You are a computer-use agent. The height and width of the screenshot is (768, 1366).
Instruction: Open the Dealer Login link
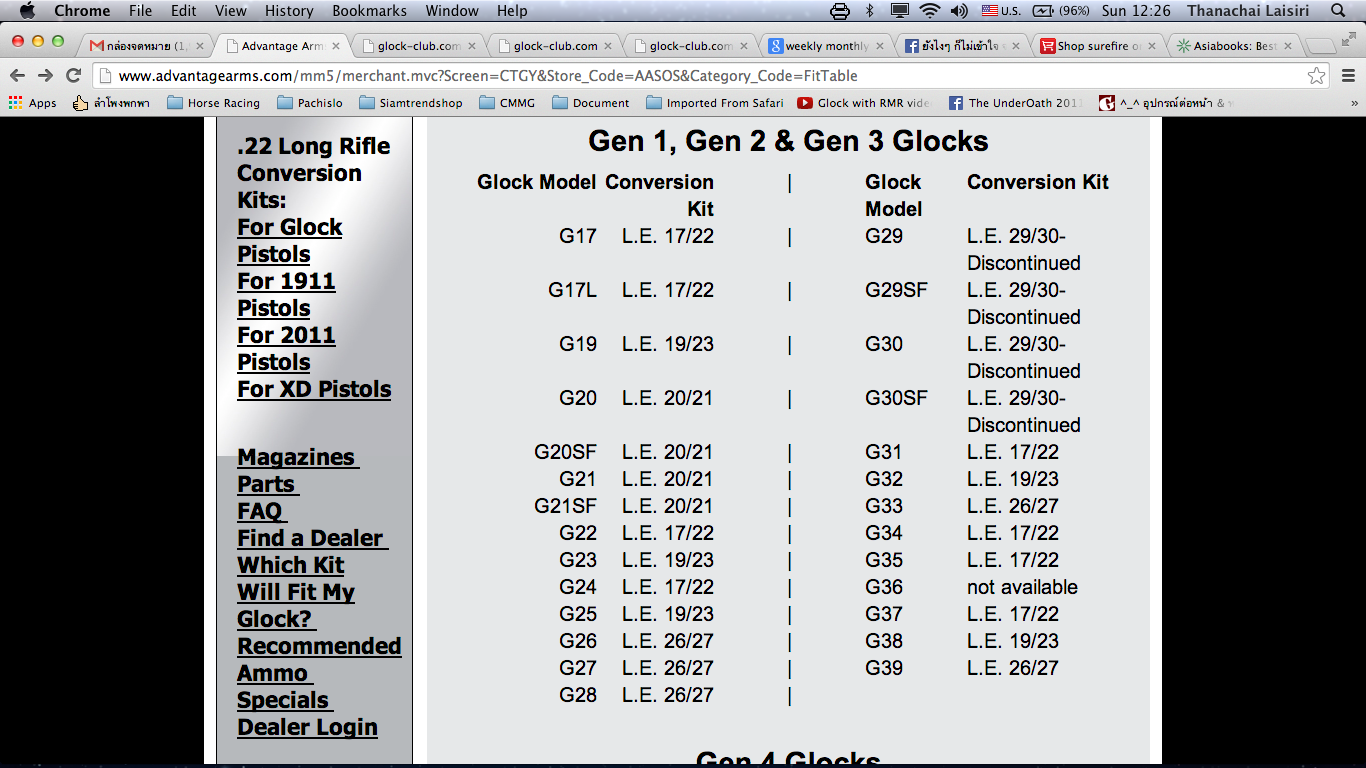(x=307, y=727)
